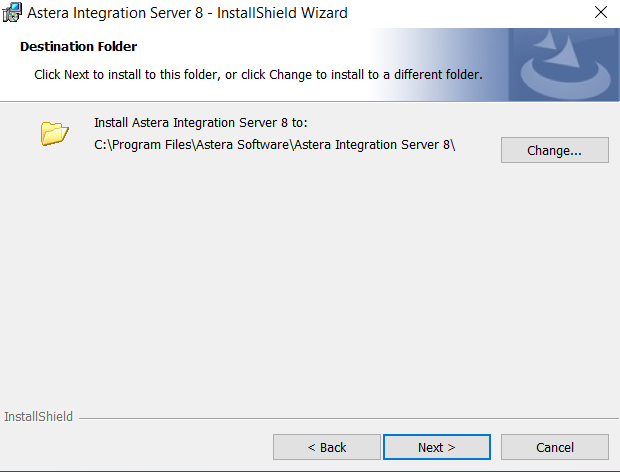Click the 'Click Next to install' instruction text
Image resolution: width=620 pixels, height=472 pixels.
(x=258, y=75)
